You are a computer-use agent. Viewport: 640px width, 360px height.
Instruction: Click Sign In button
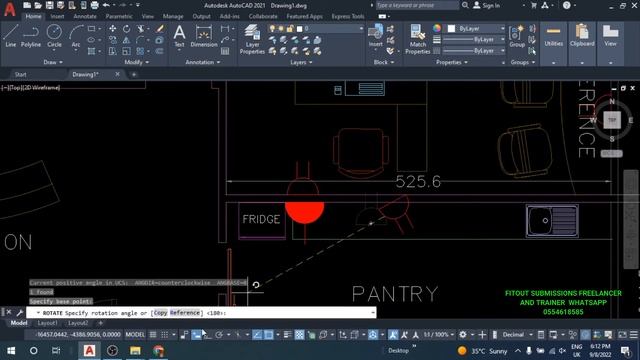(x=486, y=5)
